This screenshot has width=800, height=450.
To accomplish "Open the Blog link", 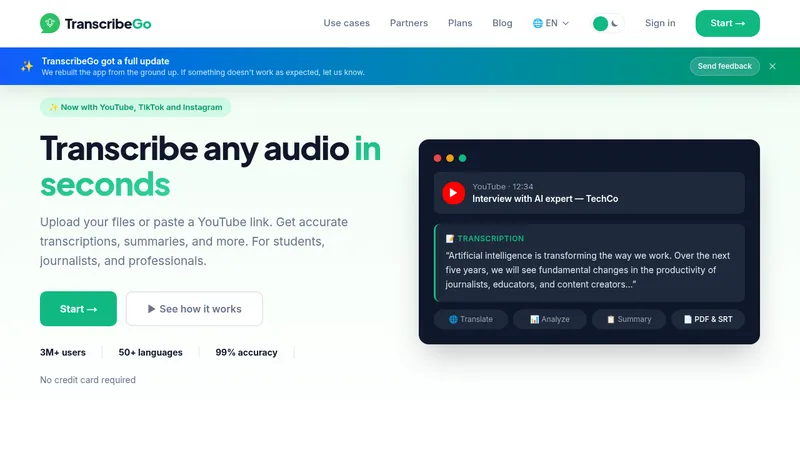I will pos(502,23).
